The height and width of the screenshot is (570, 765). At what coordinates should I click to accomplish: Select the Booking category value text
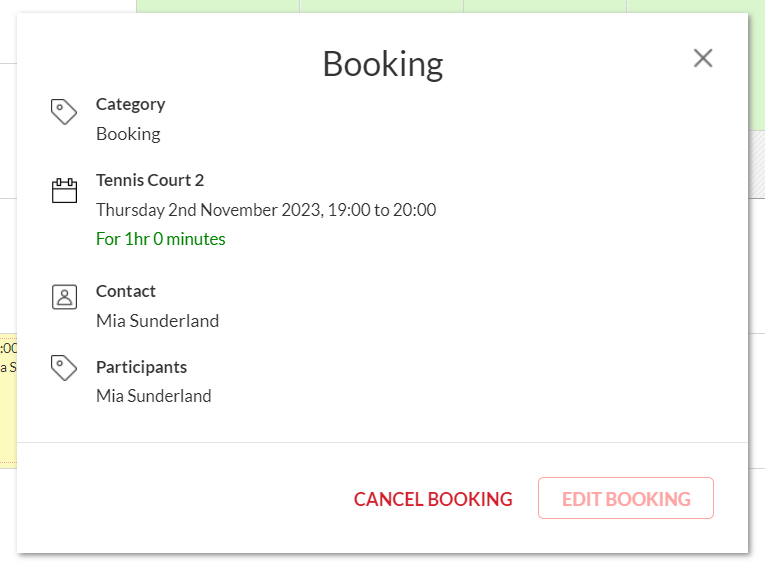click(128, 133)
